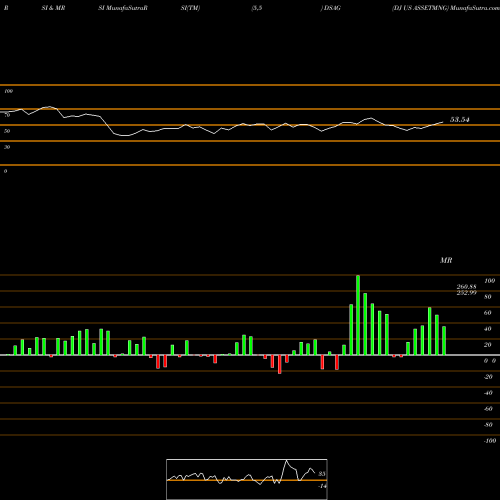Click the 252.99 value label
The image size is (500, 500).
(466, 293)
